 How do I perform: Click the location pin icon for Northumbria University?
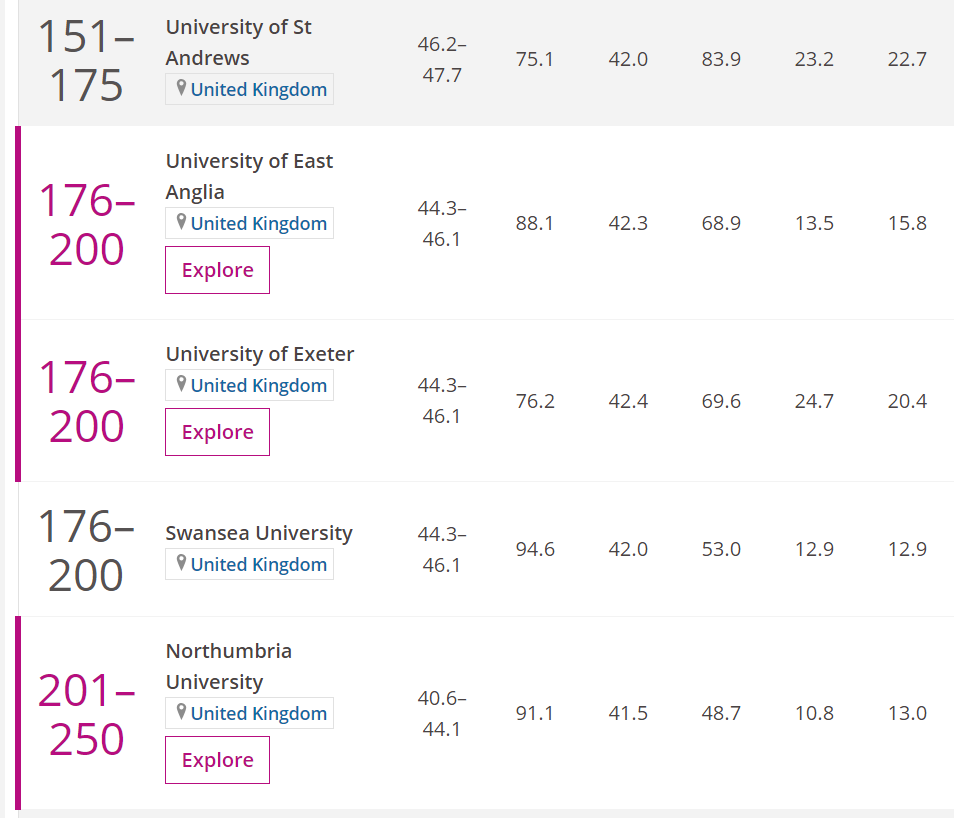point(181,711)
